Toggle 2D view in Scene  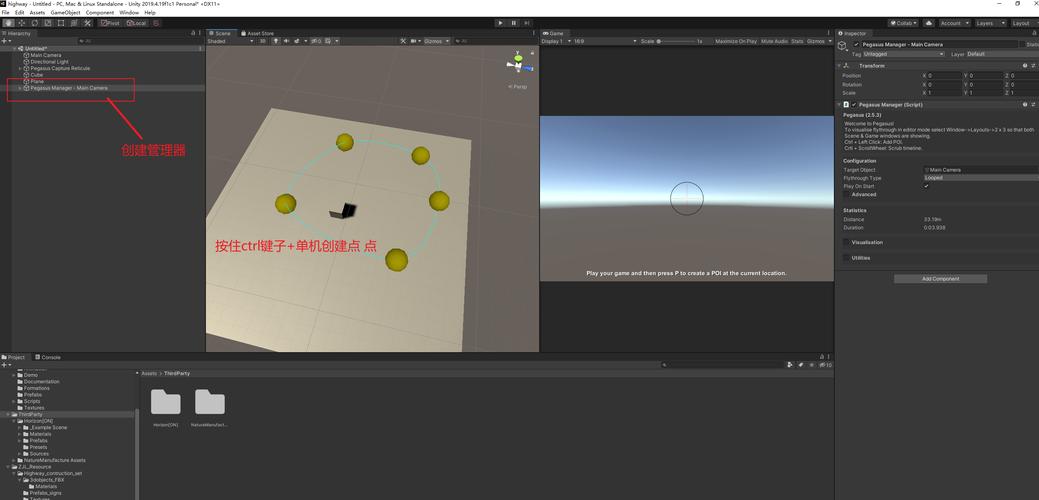(x=262, y=41)
